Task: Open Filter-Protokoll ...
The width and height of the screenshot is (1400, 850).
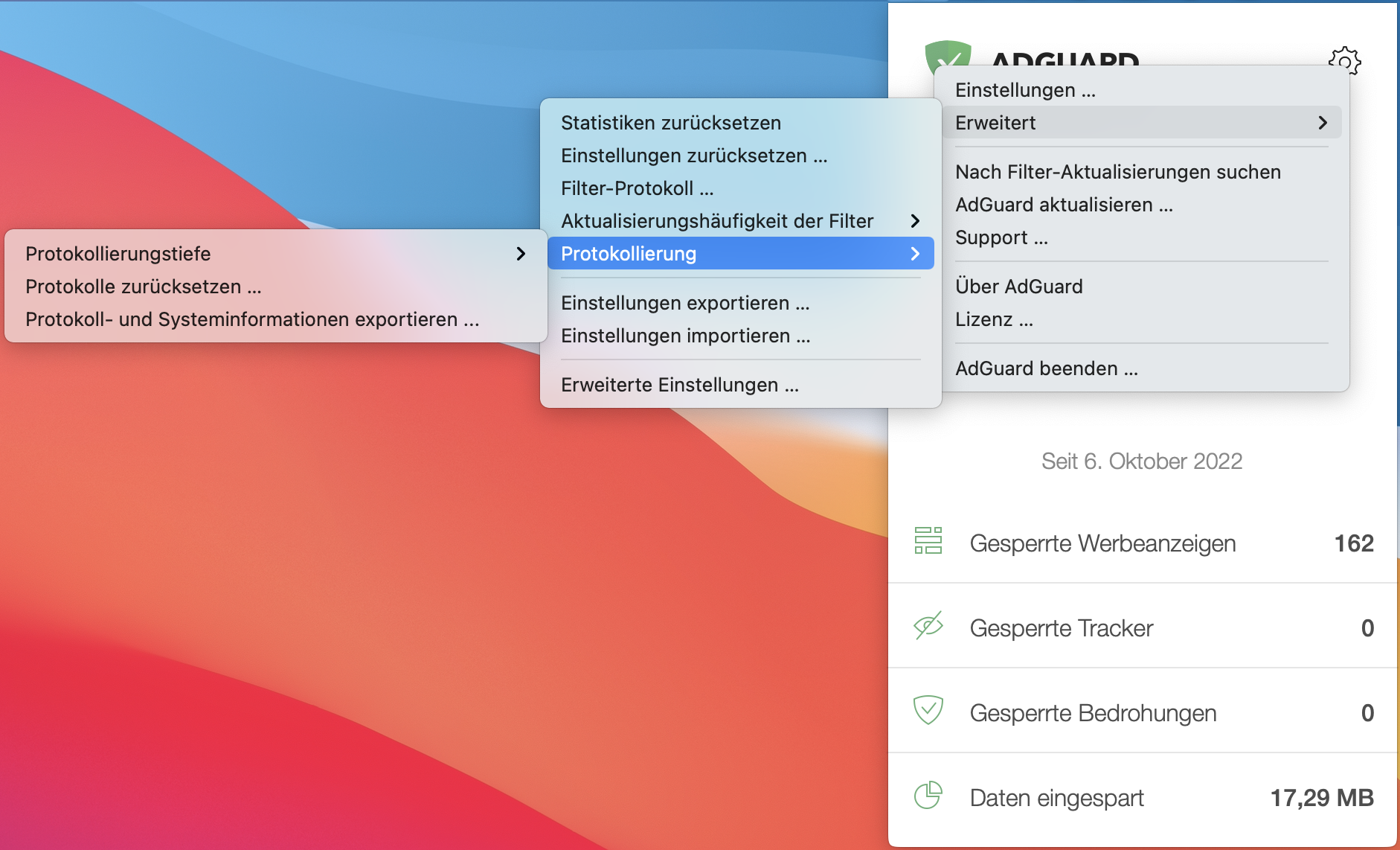Action: pyautogui.click(x=741, y=188)
